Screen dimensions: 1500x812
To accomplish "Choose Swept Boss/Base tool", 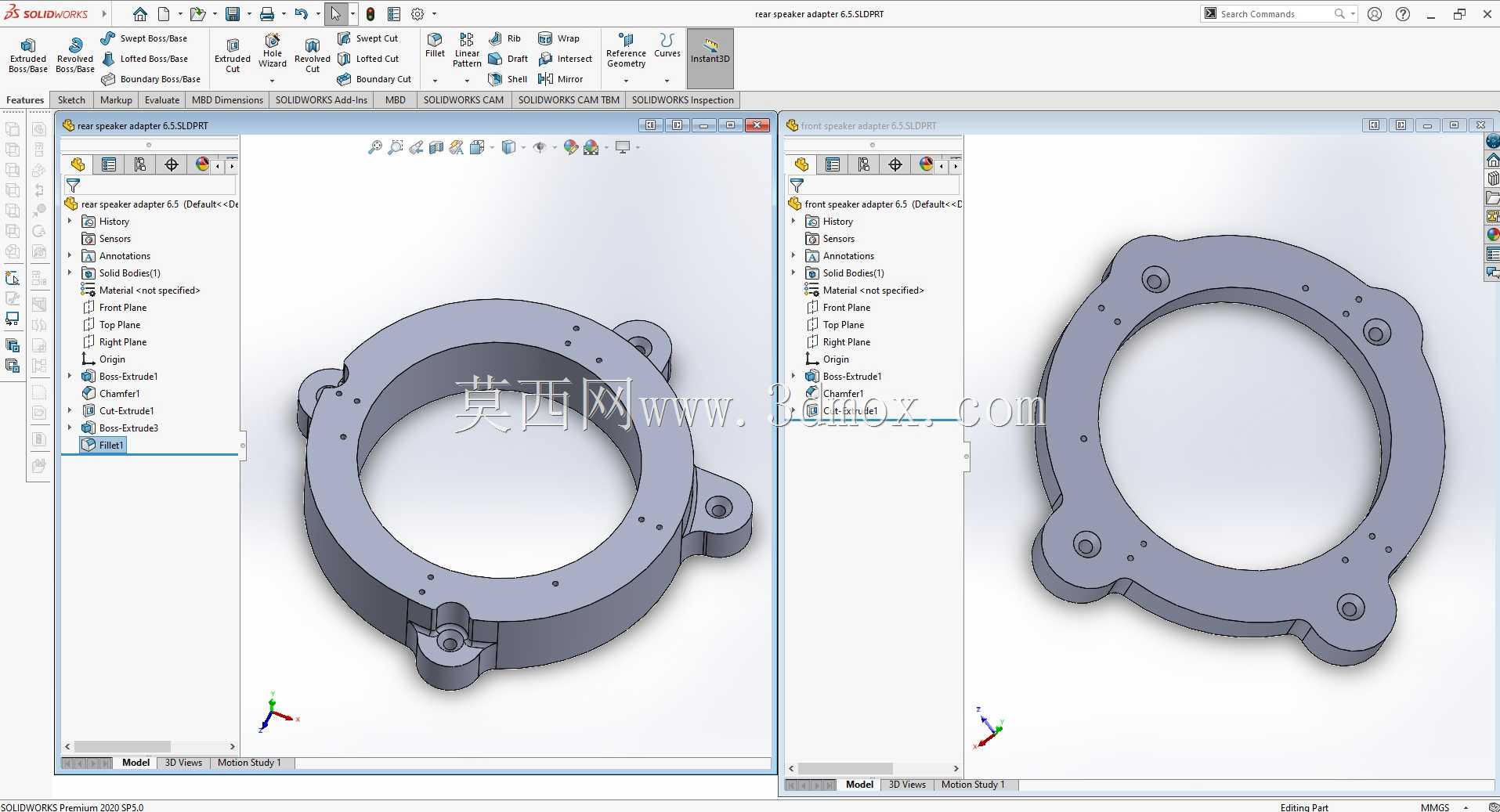I will point(144,38).
